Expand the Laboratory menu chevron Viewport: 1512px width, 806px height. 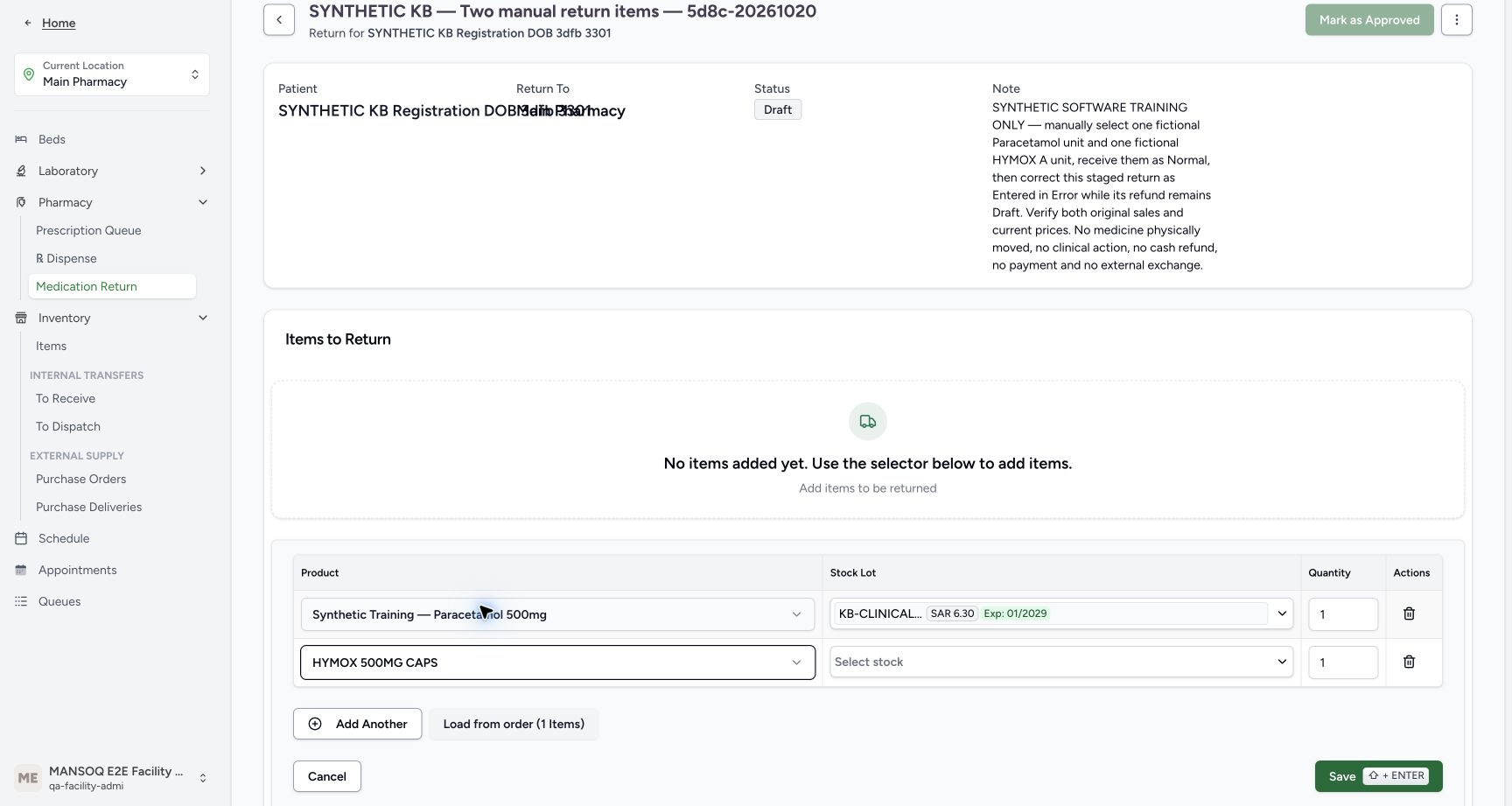tap(203, 171)
